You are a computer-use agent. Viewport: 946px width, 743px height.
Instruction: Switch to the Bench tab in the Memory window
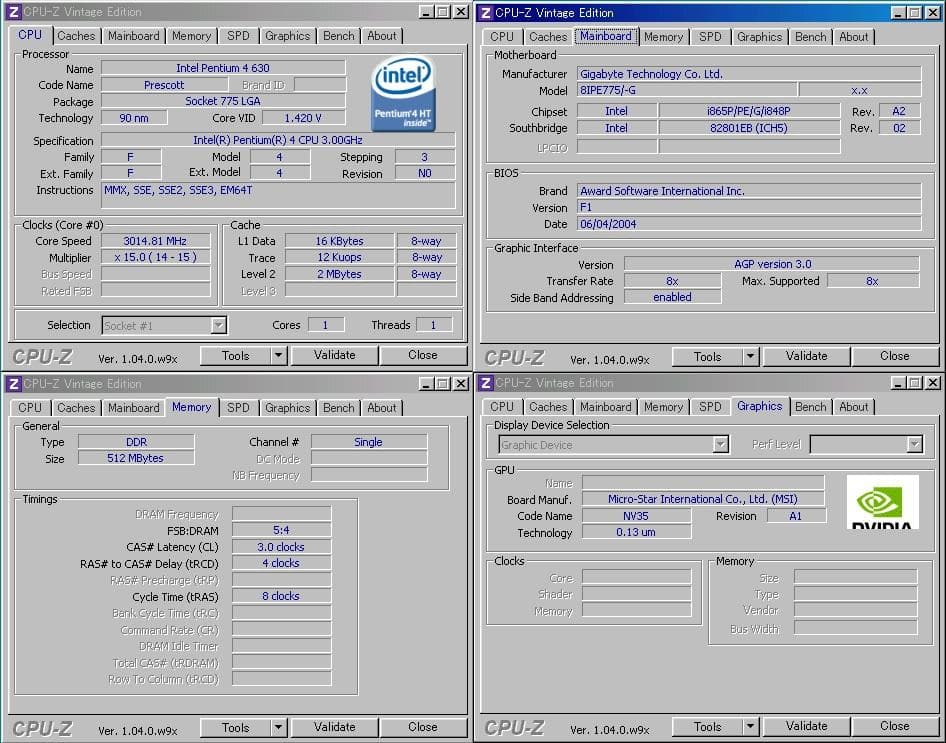(x=338, y=408)
